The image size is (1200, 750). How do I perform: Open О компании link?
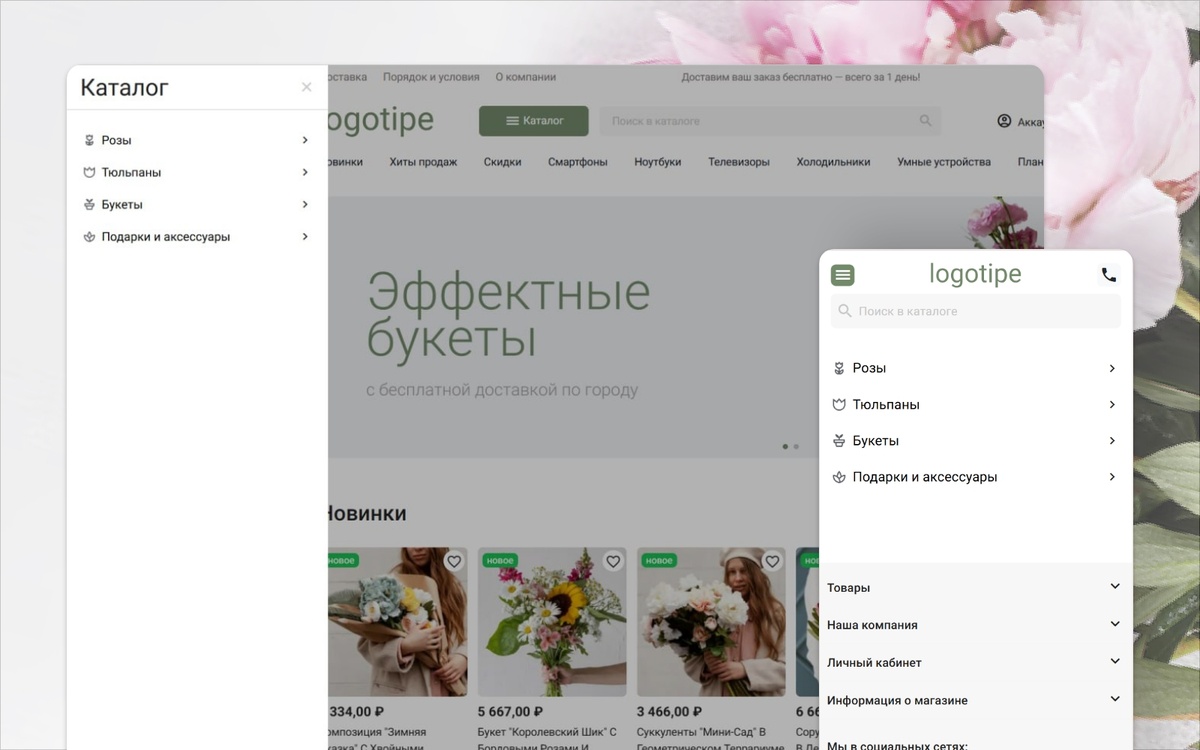(x=526, y=77)
